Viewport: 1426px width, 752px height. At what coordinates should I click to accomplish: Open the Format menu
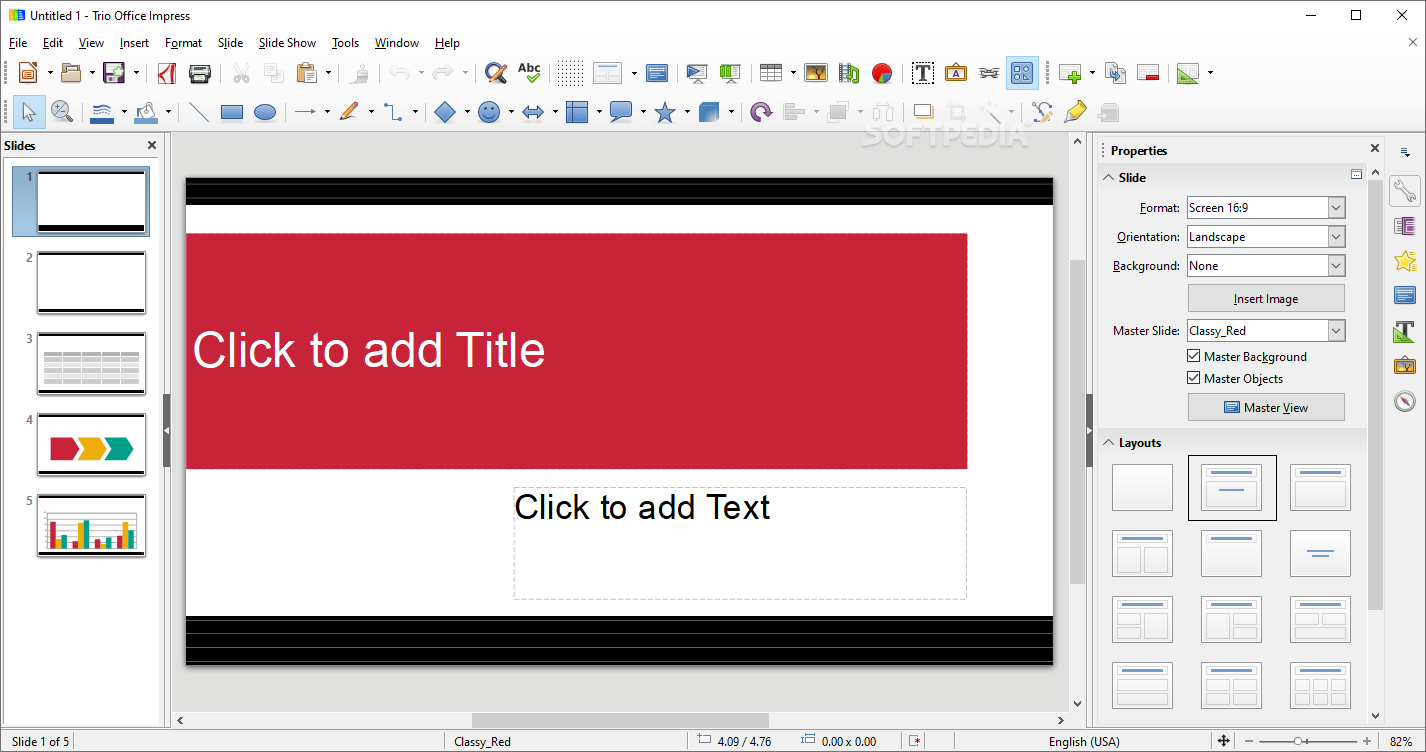(183, 43)
